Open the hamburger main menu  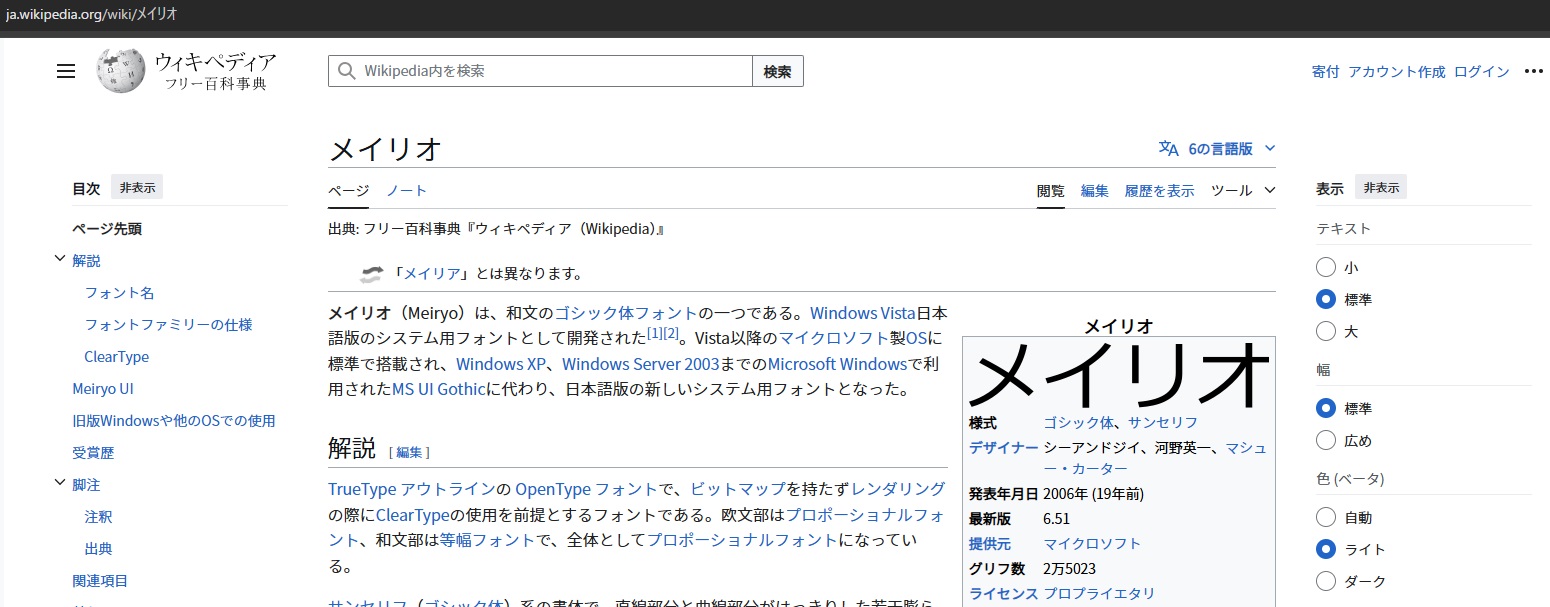pyautogui.click(x=66, y=71)
